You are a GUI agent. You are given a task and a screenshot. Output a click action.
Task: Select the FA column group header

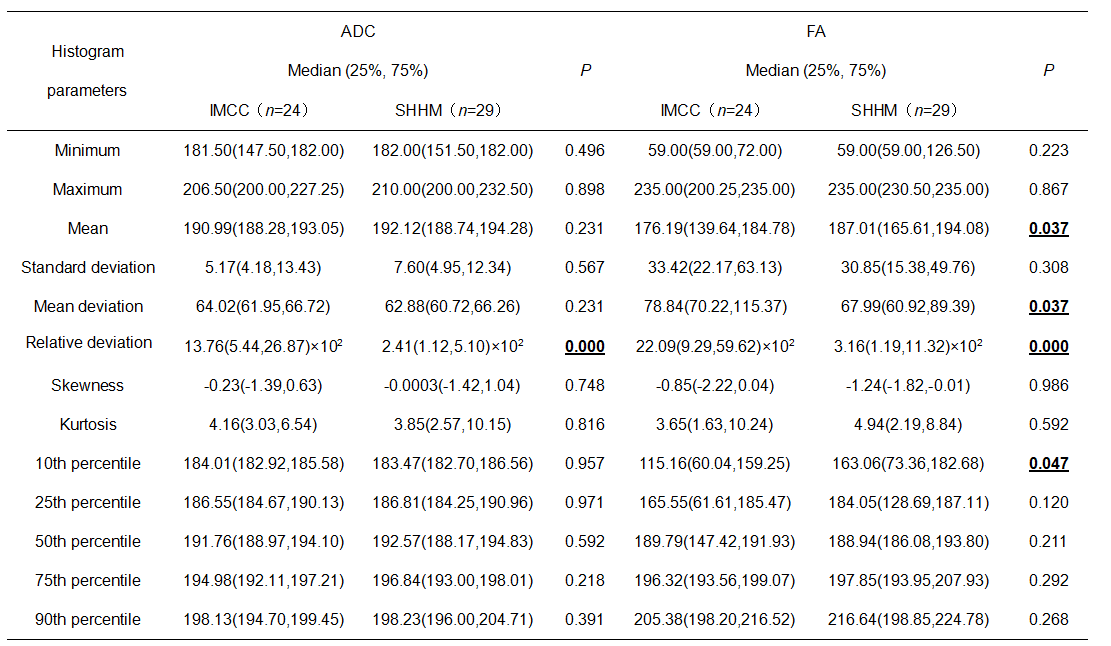pos(815,32)
